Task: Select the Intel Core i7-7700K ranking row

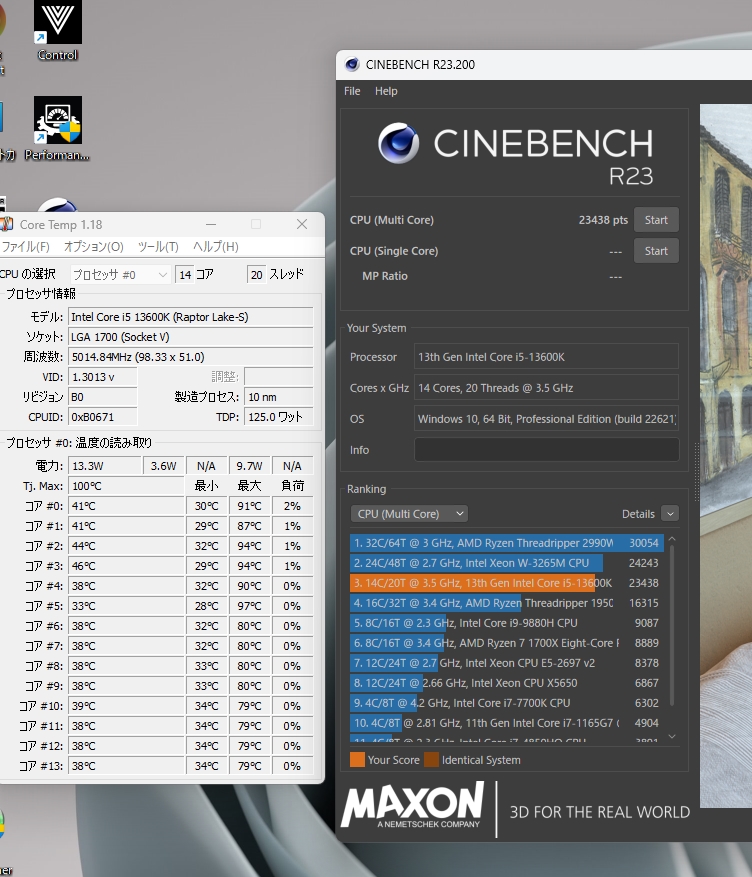Action: (507, 702)
